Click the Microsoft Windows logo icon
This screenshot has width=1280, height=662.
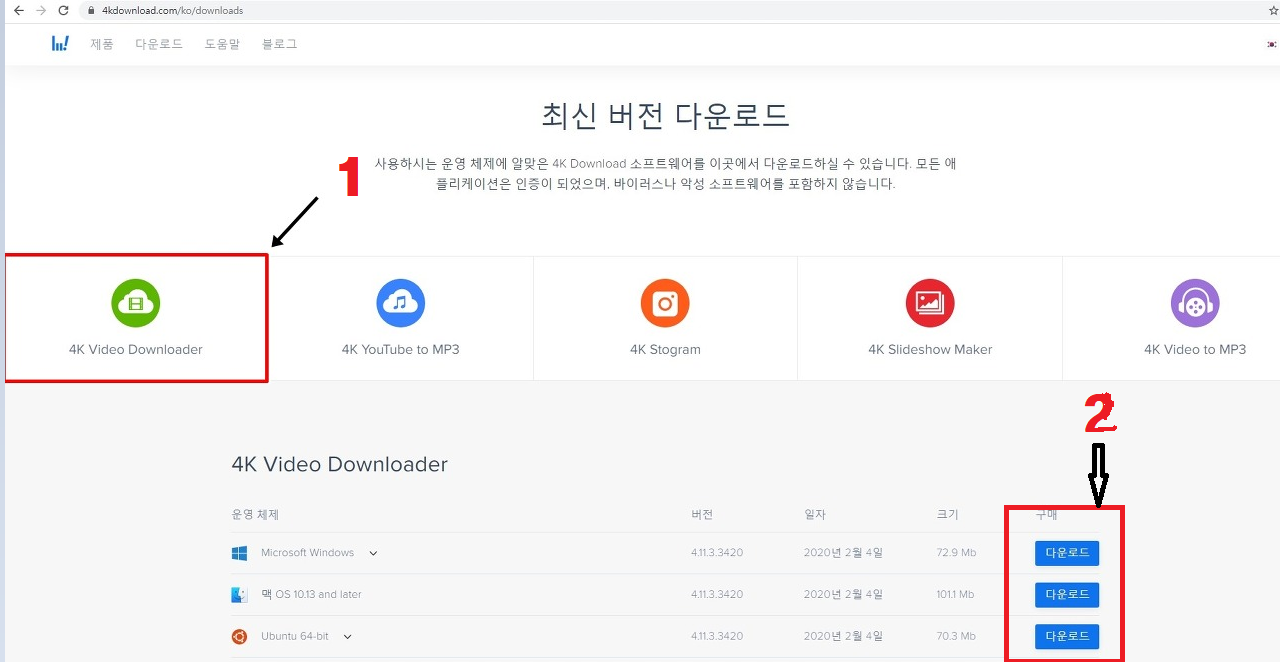coord(239,553)
